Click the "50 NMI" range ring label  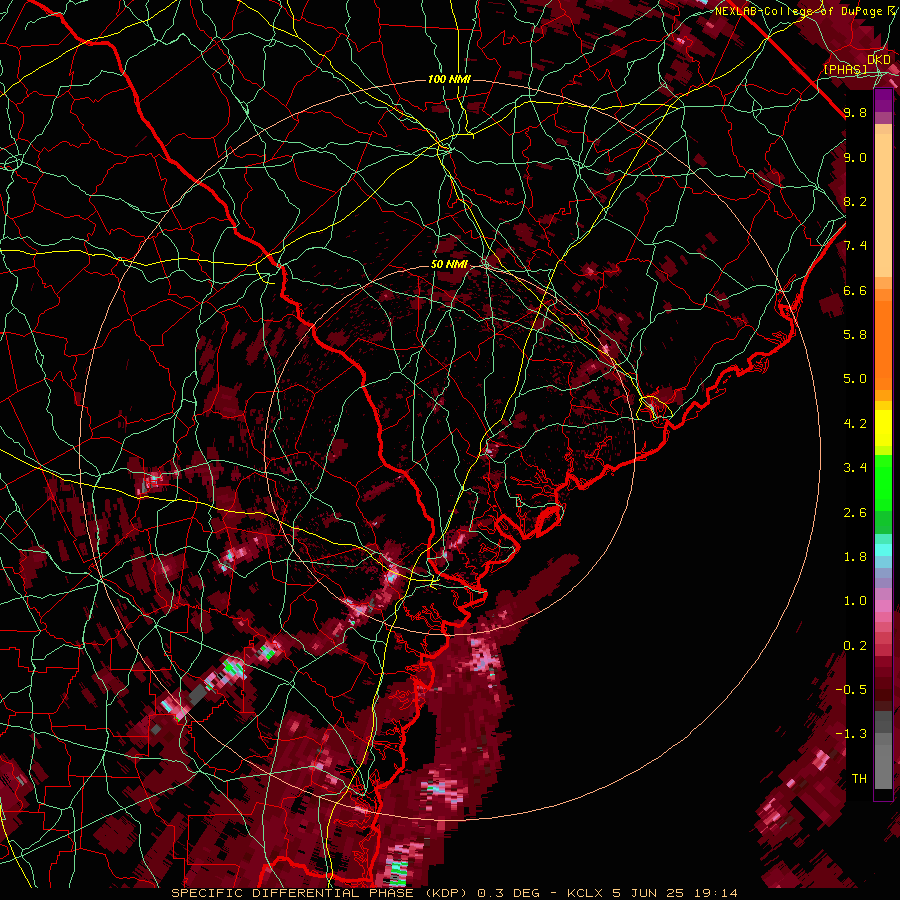[x=449, y=265]
